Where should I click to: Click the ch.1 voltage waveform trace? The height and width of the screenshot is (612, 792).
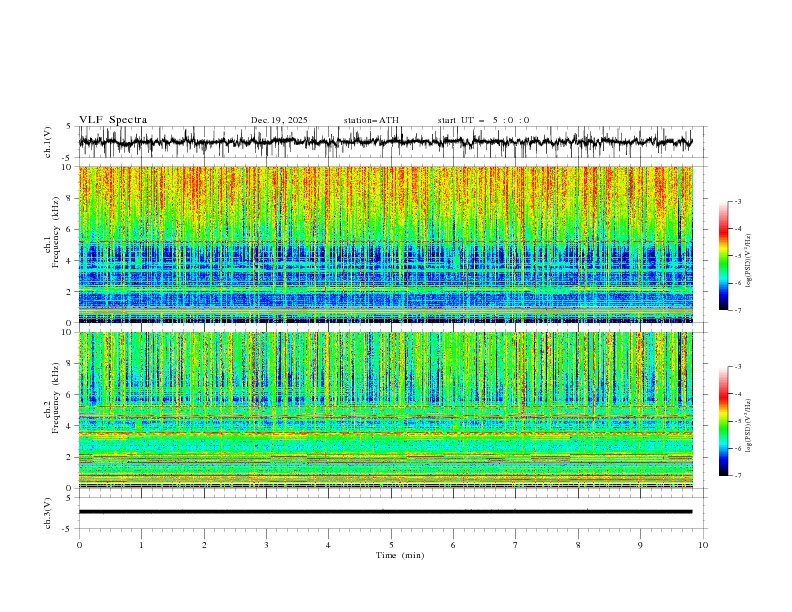(386, 142)
